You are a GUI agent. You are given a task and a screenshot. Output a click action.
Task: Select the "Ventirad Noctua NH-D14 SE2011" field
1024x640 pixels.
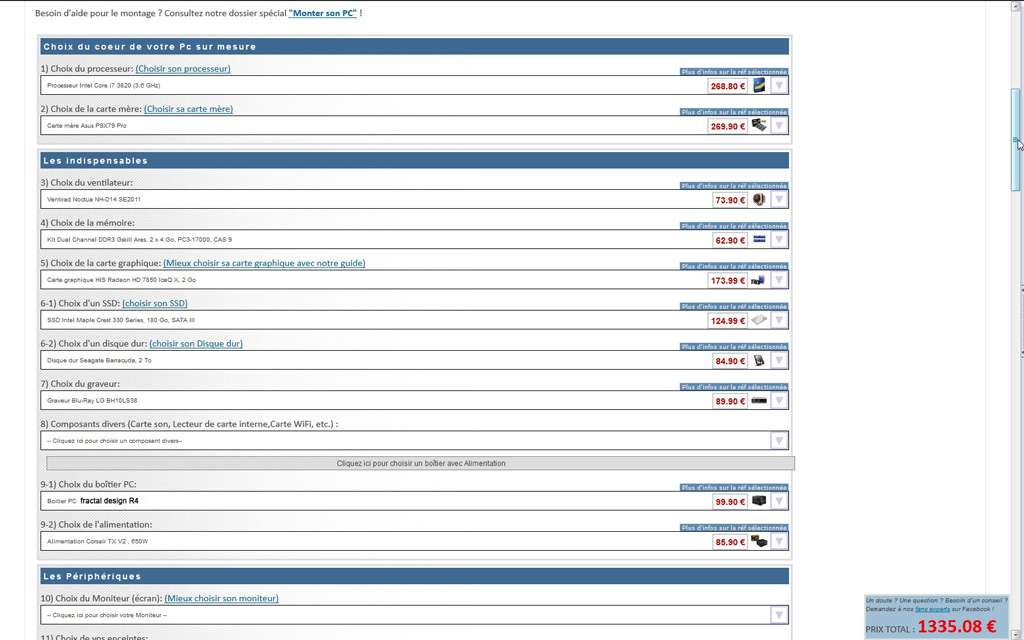click(x=414, y=200)
